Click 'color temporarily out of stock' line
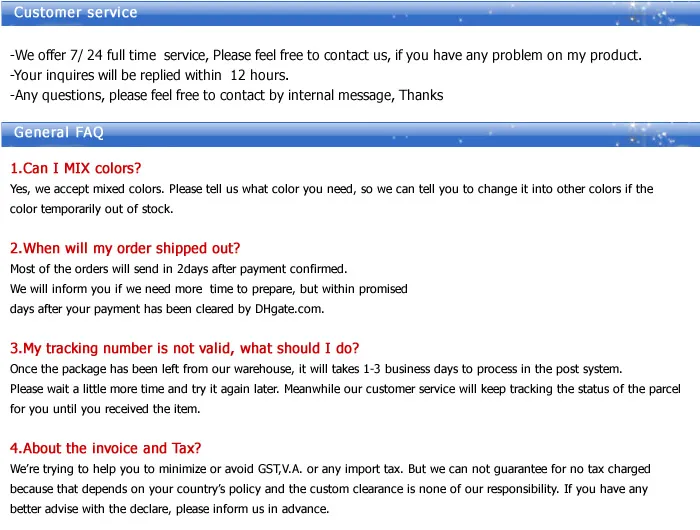This screenshot has width=700, height=530. [92, 209]
